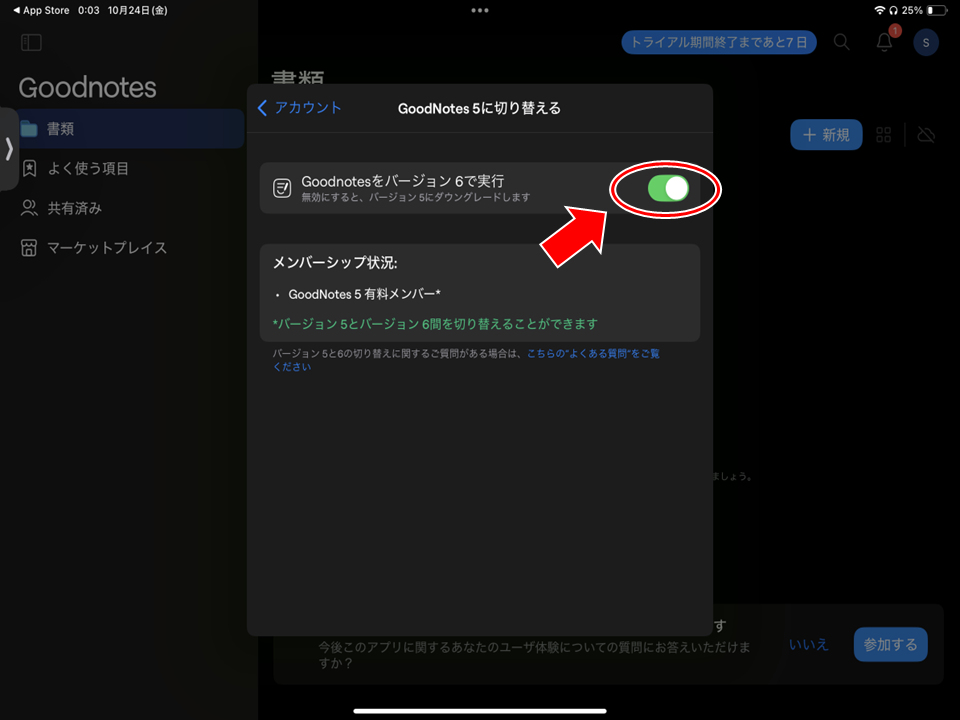Click the Goodnotes version 6 row icon
Image resolution: width=960 pixels, height=720 pixels.
(x=282, y=188)
